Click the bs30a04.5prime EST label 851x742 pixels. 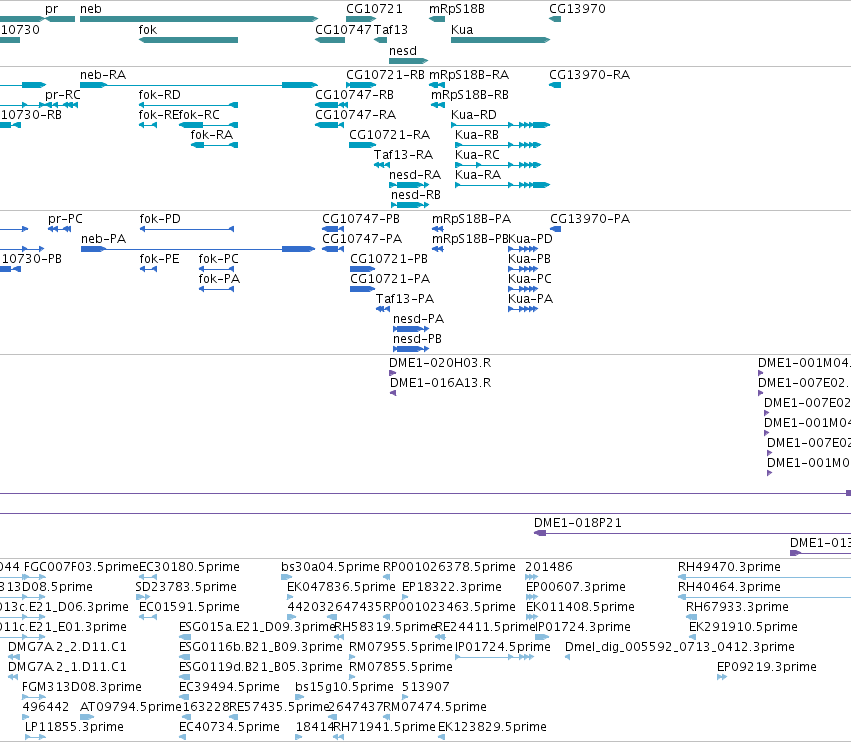(x=331, y=567)
